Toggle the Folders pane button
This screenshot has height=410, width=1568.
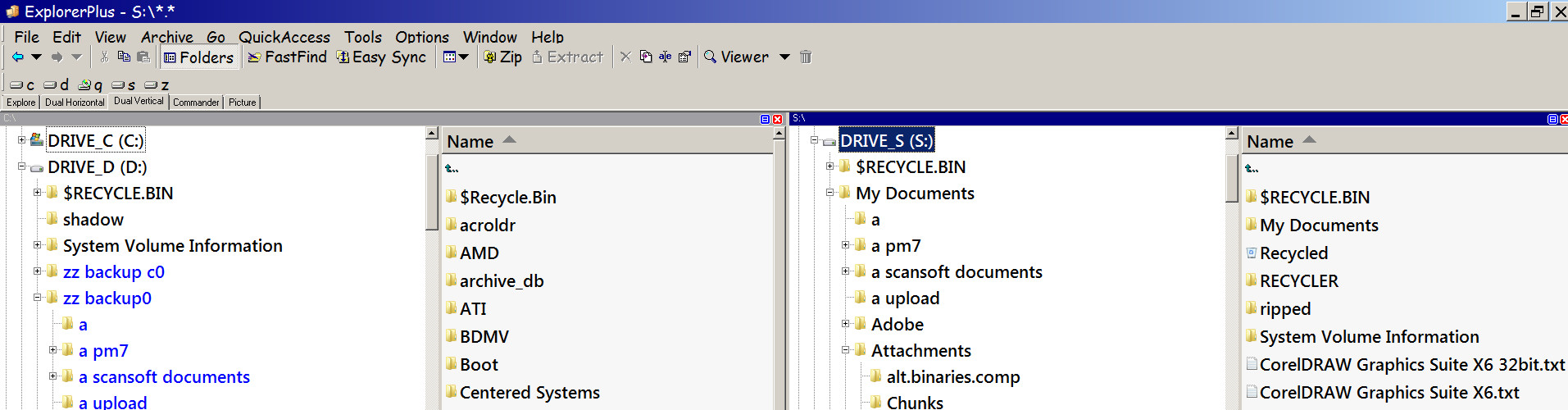click(198, 57)
